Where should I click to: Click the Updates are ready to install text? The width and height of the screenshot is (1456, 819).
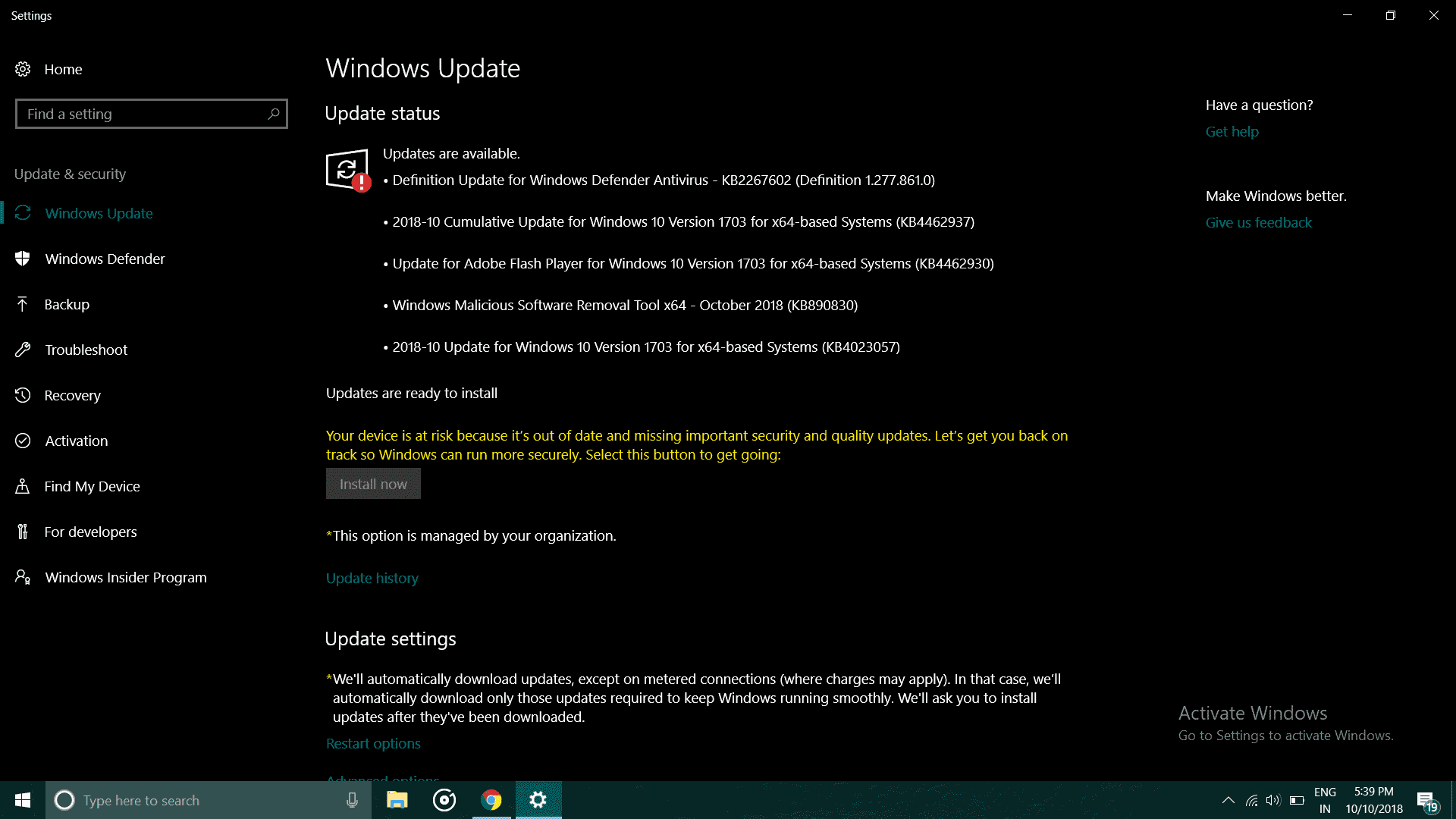pyautogui.click(x=412, y=393)
